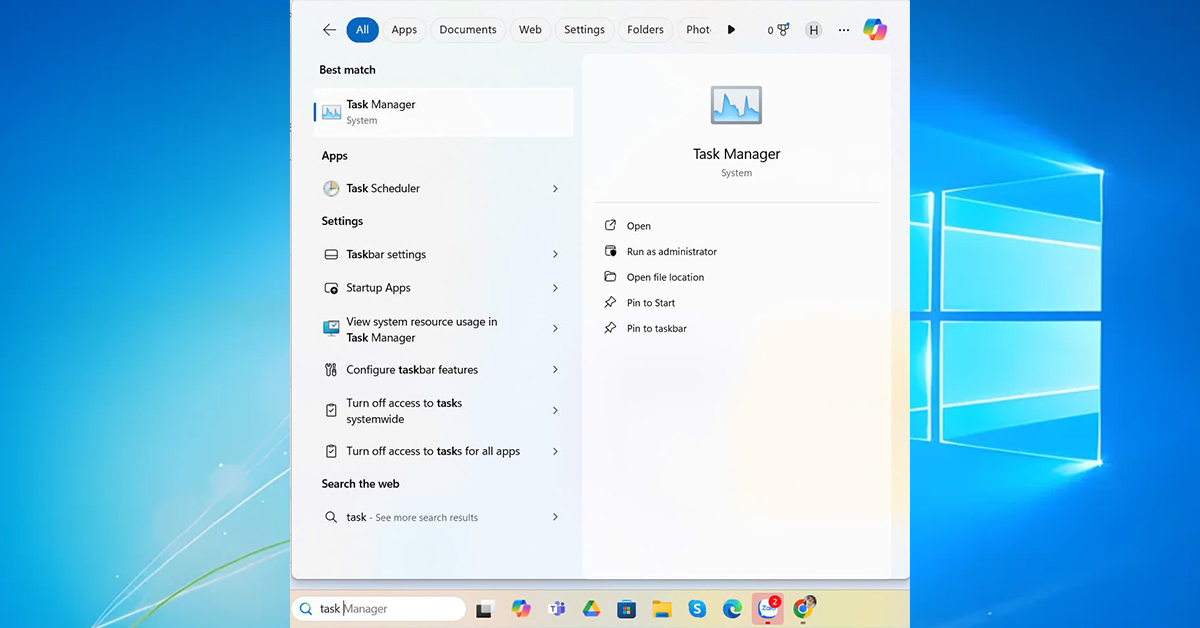1200x628 pixels.
Task: Open the more options (...) menu
Action: pos(844,29)
